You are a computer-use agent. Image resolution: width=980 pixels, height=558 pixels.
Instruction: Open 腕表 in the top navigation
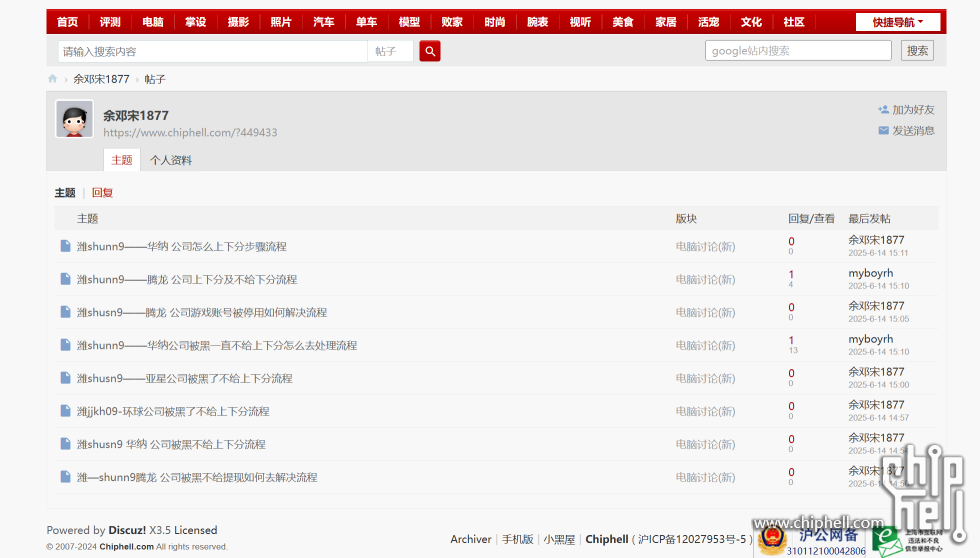[x=538, y=22]
